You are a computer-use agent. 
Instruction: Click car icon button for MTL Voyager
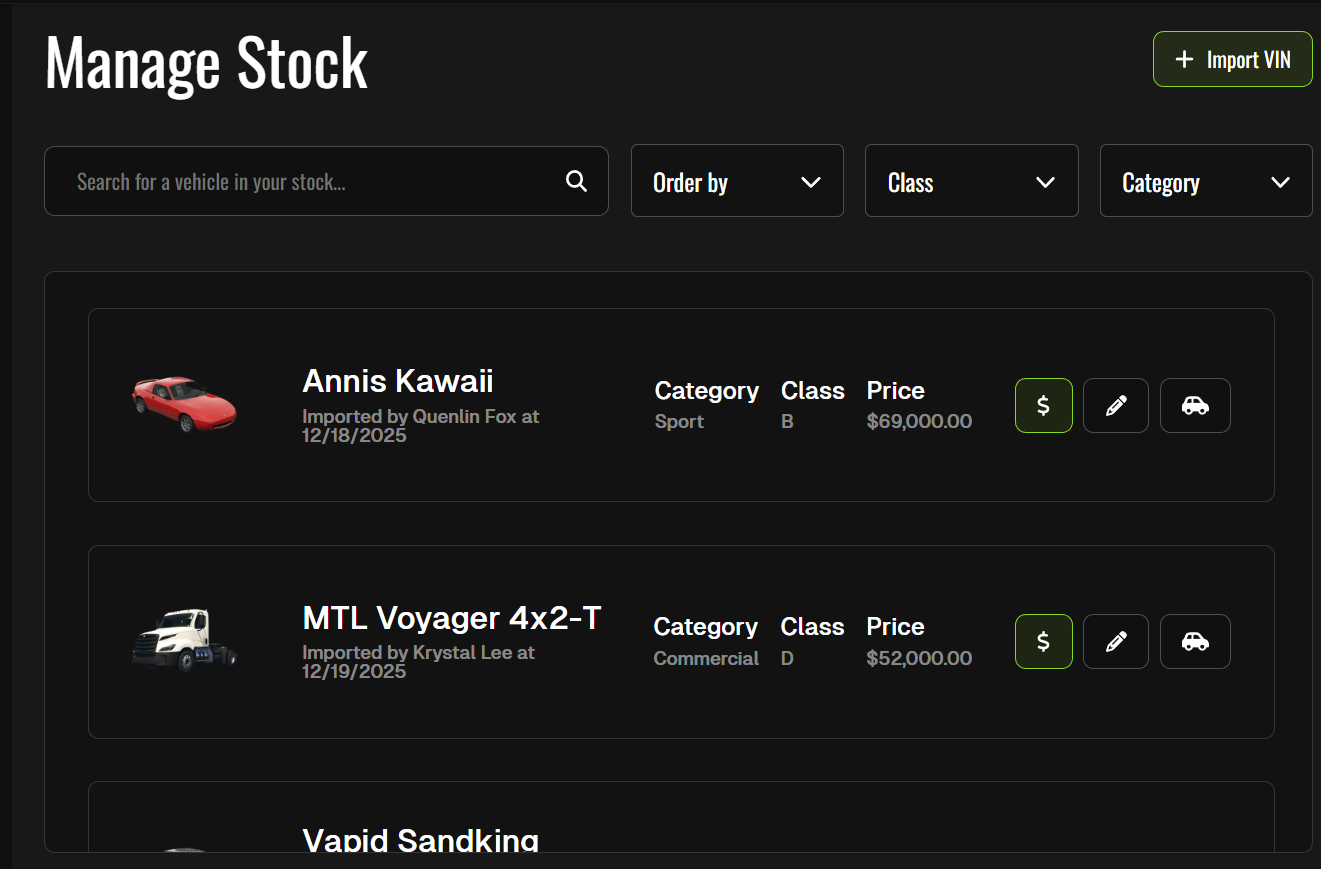point(1195,641)
